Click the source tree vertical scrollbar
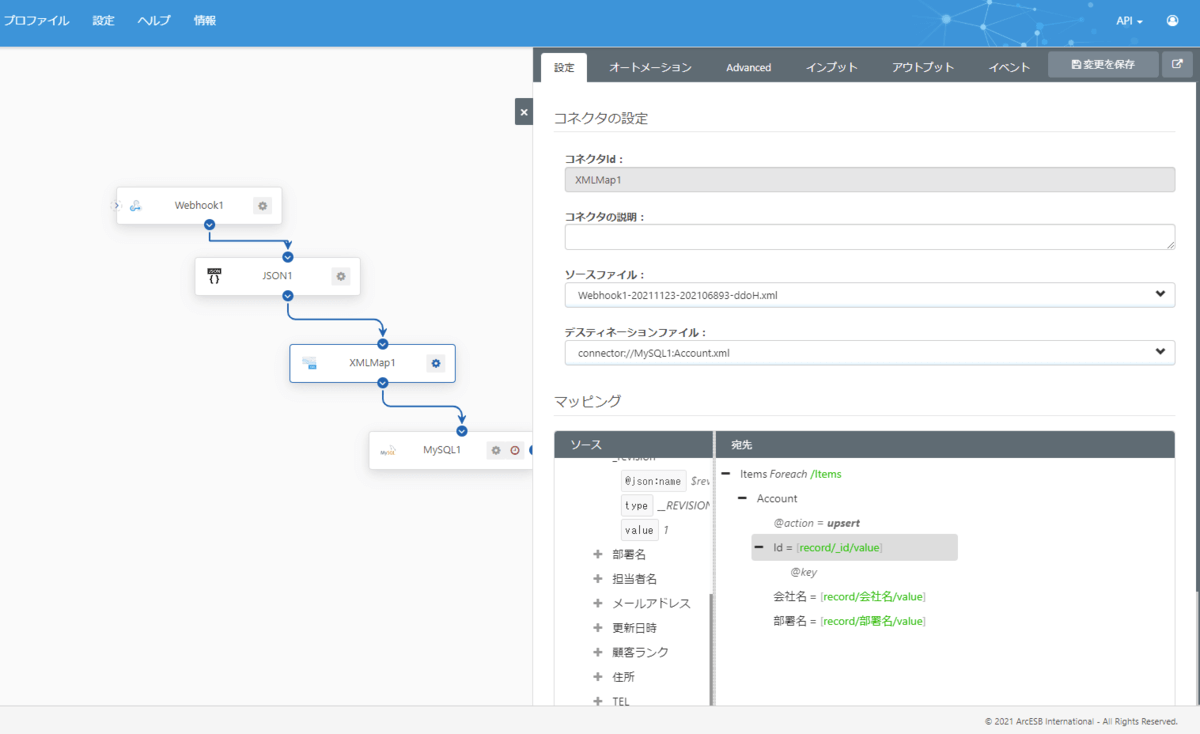This screenshot has height=734, width=1200. tap(712, 649)
